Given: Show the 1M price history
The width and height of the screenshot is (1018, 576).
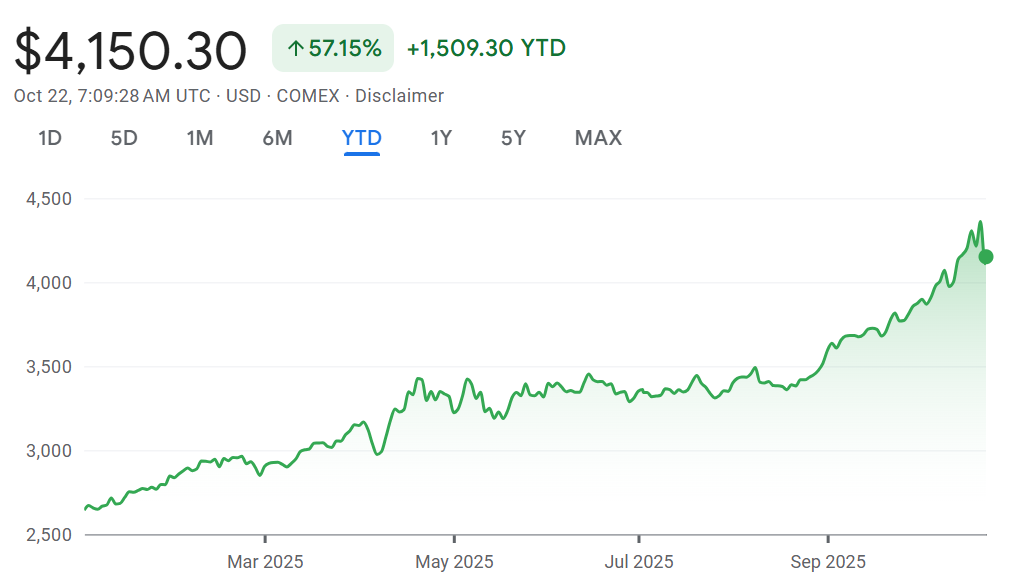Looking at the screenshot, I should [200, 138].
